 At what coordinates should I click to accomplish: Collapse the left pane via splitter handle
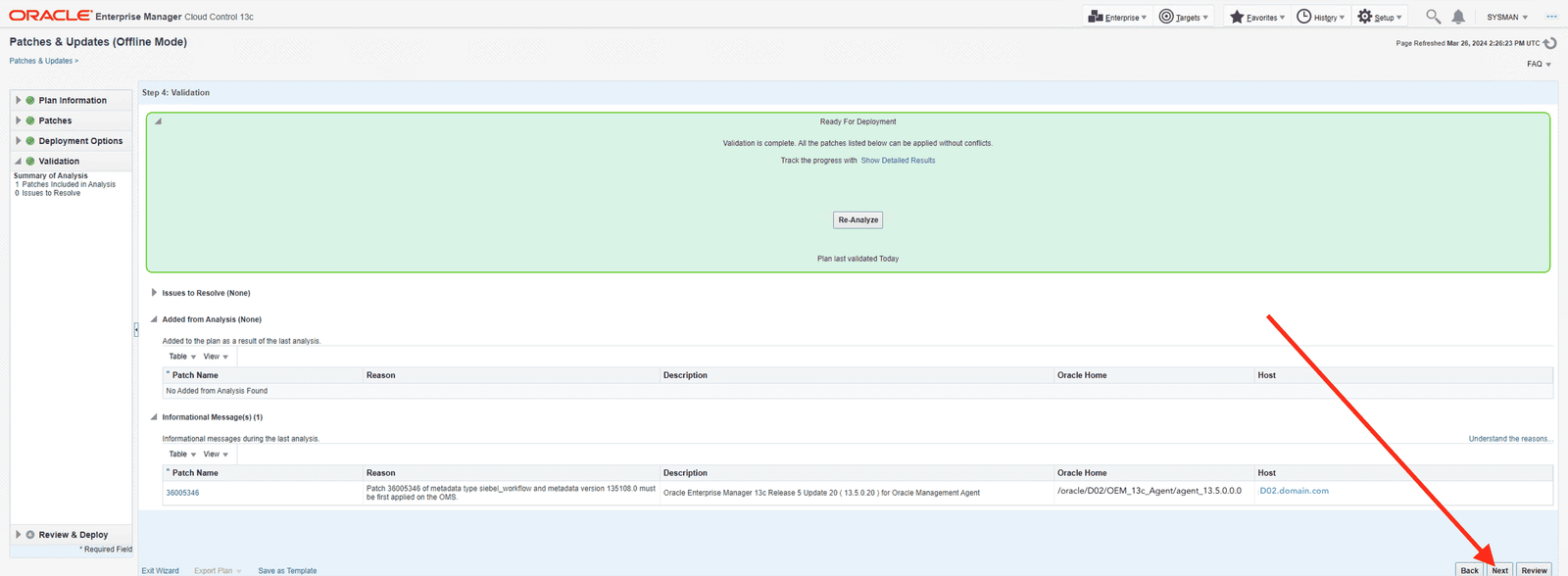pos(135,330)
